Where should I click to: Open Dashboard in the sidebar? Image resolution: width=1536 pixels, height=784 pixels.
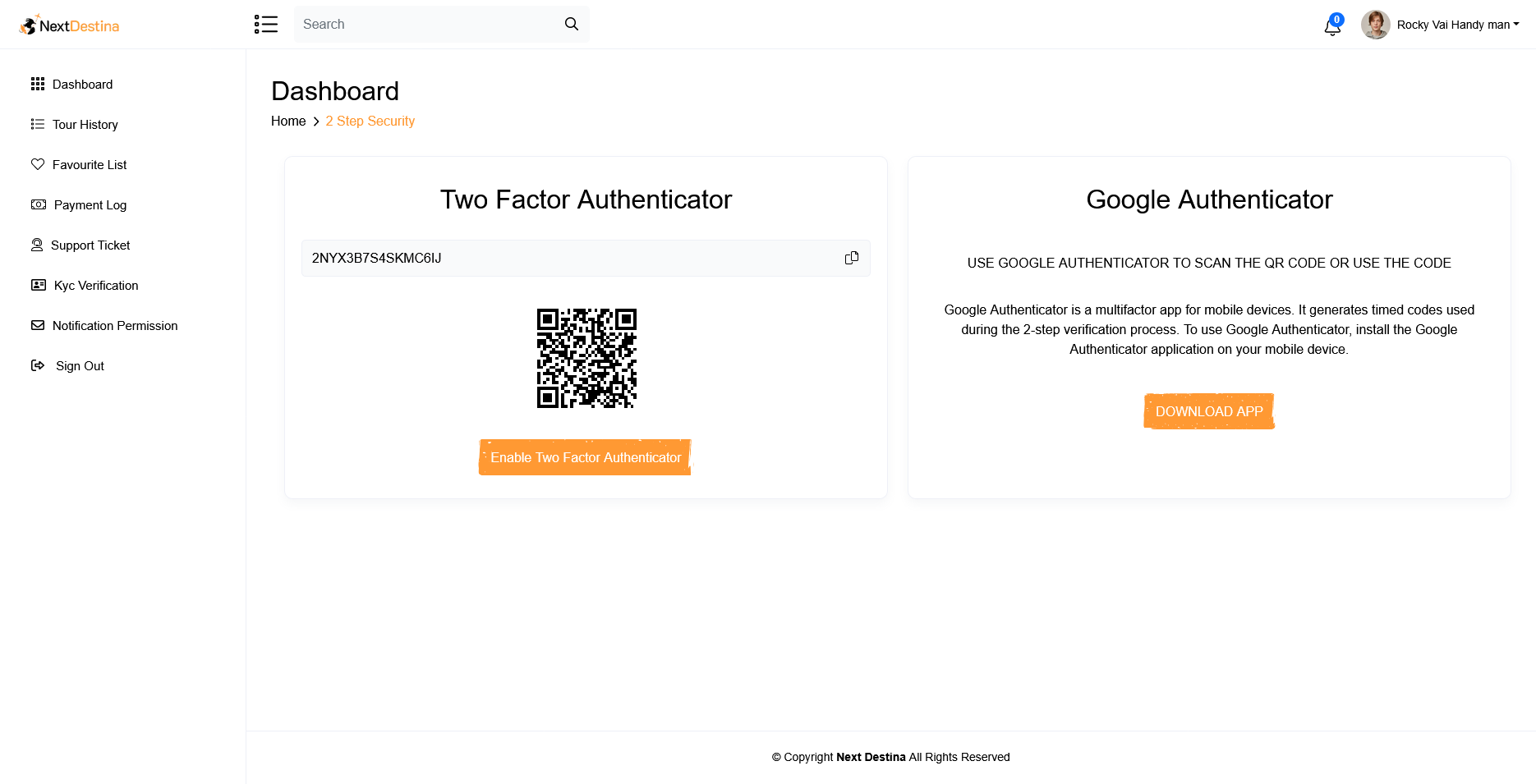[x=82, y=85]
